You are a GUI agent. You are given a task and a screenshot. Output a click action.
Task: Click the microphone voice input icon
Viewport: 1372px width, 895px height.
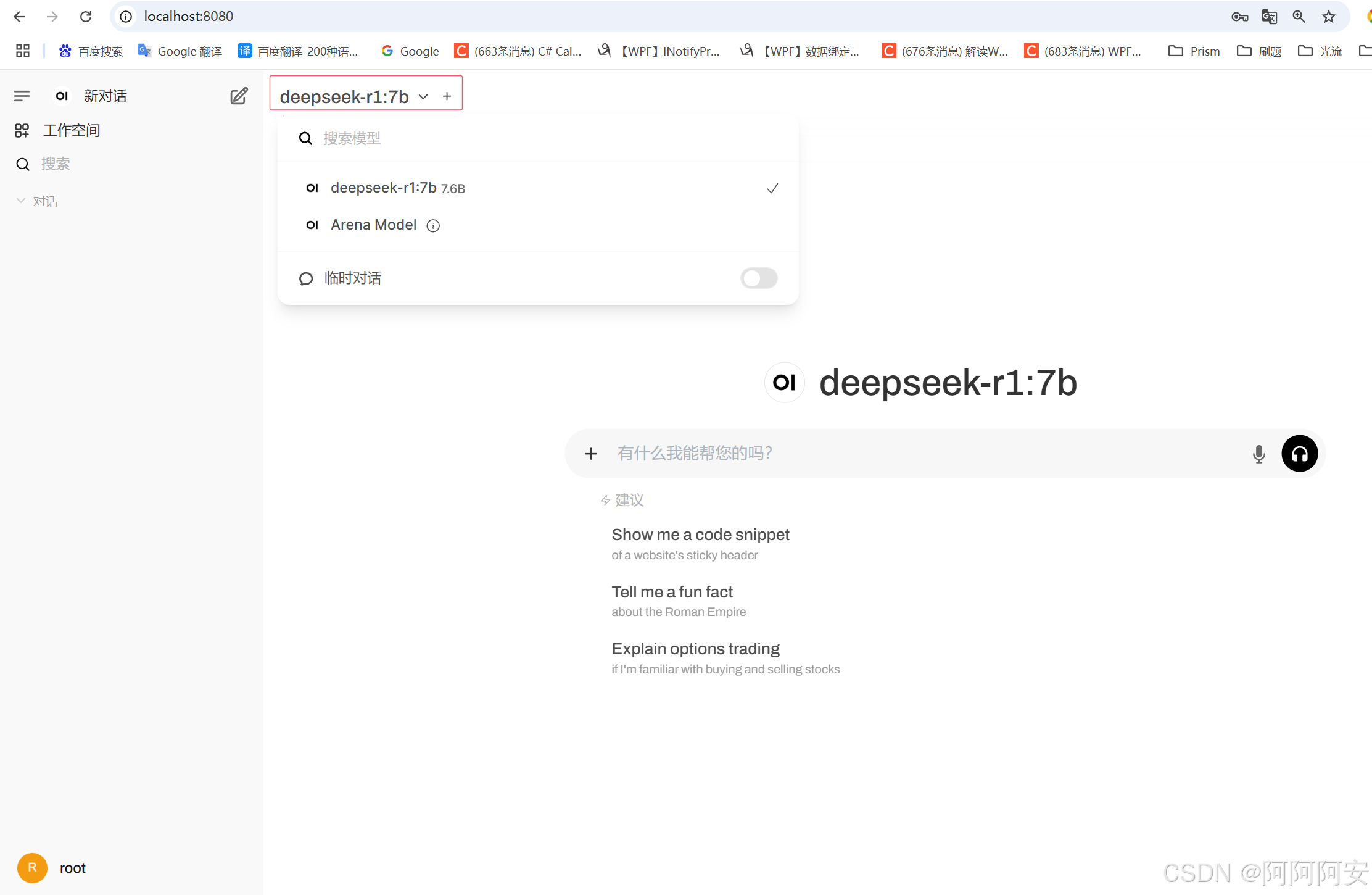tap(1259, 454)
